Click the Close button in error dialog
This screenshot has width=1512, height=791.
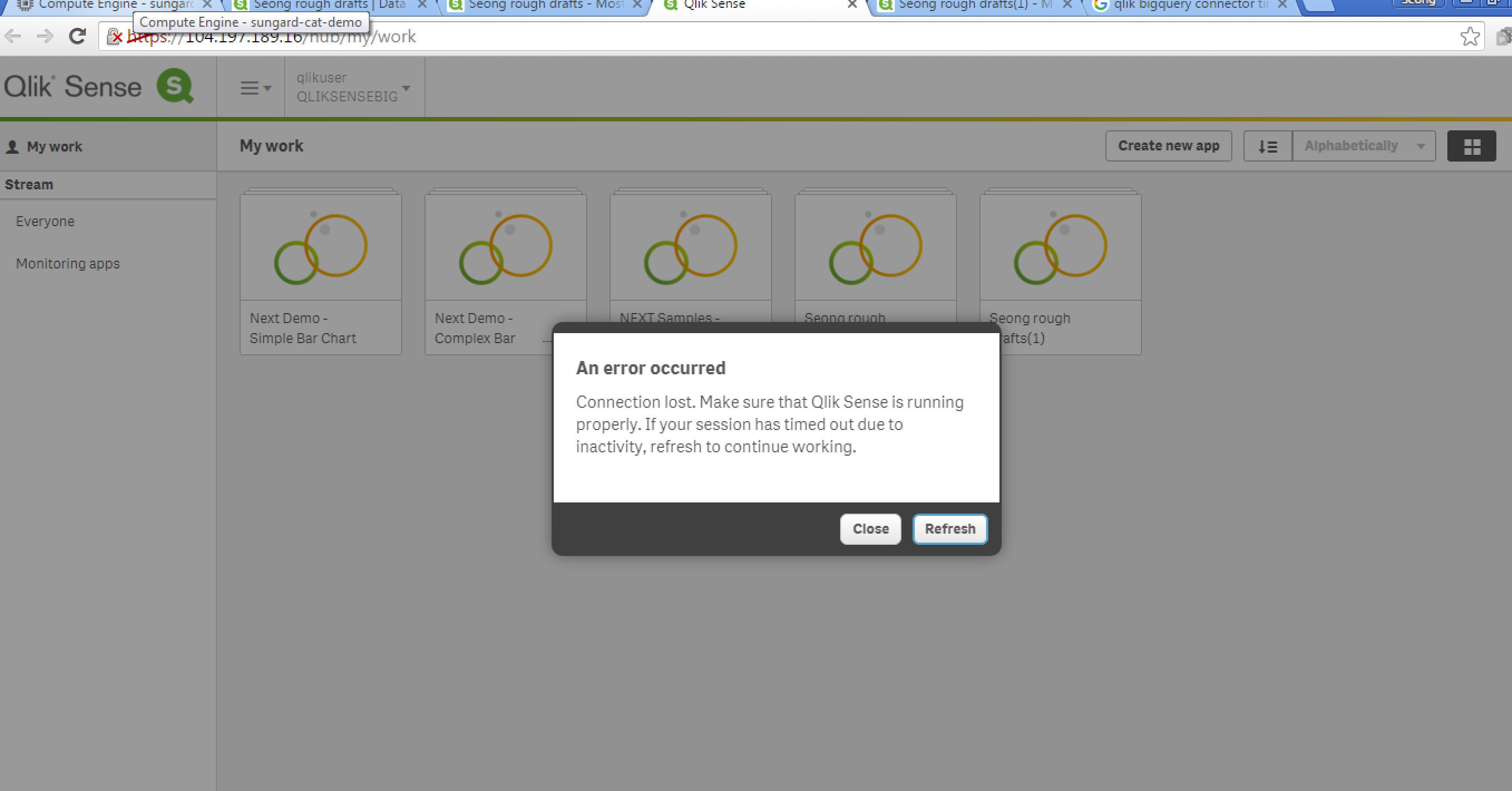click(x=869, y=528)
